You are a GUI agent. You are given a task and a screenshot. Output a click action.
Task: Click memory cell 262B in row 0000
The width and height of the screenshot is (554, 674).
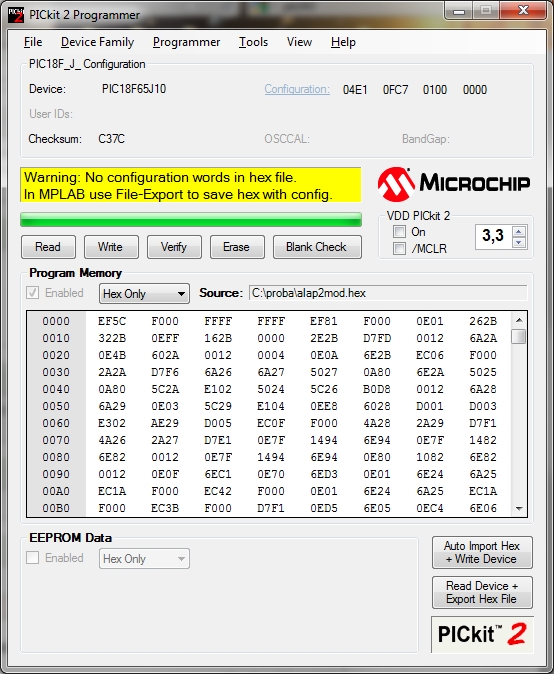[483, 321]
